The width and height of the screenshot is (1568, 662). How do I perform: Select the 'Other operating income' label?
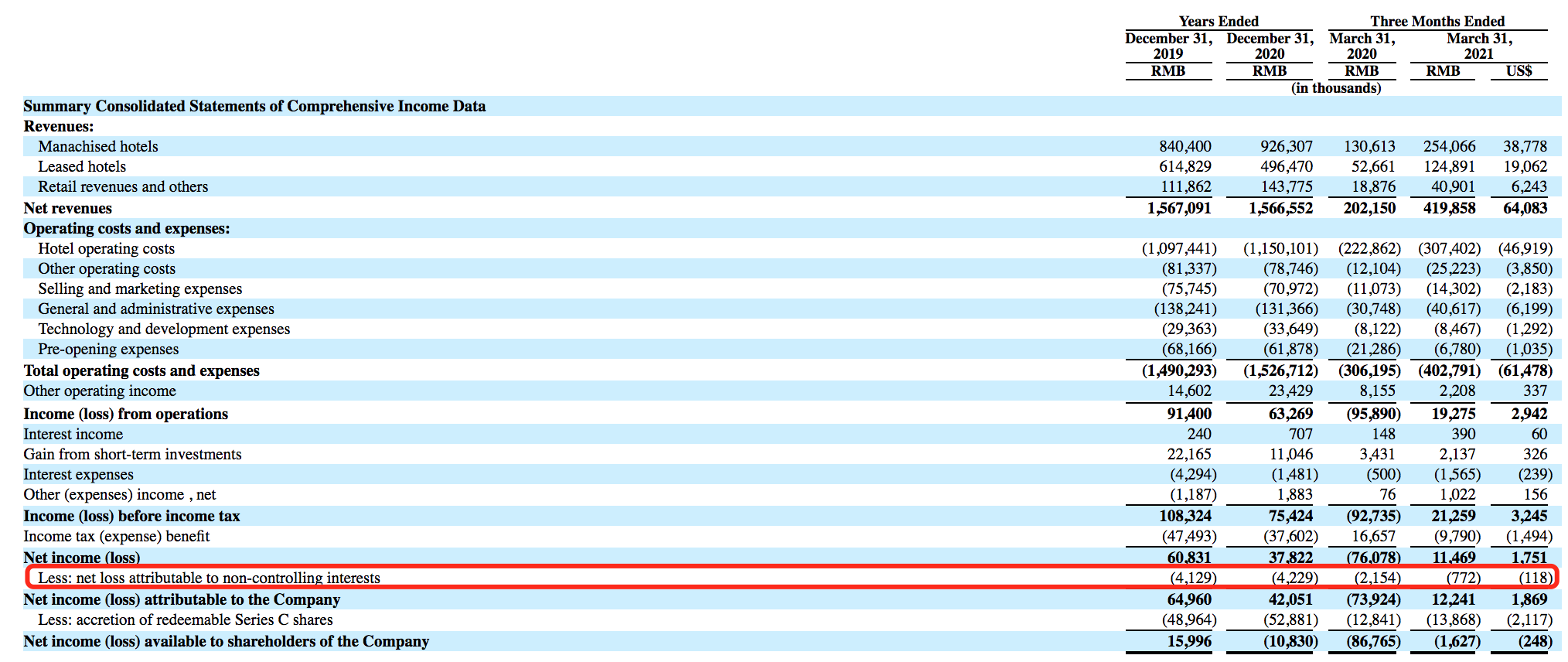100,391
